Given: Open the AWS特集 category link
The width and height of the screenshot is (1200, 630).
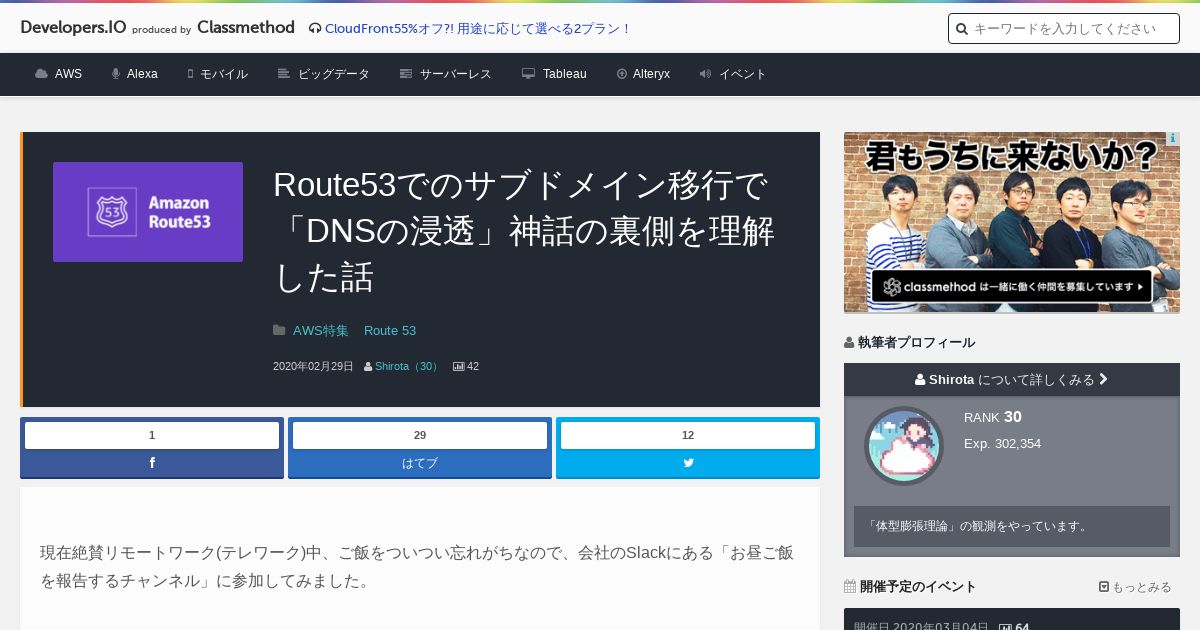Looking at the screenshot, I should (x=321, y=330).
